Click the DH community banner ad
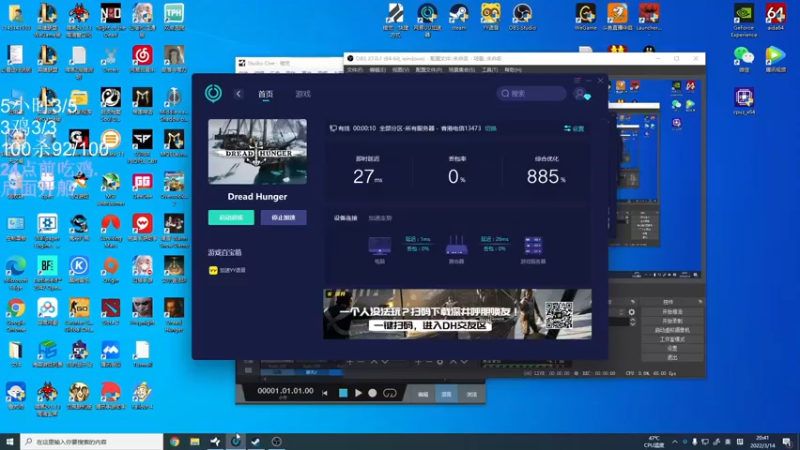The image size is (800, 450). click(458, 314)
